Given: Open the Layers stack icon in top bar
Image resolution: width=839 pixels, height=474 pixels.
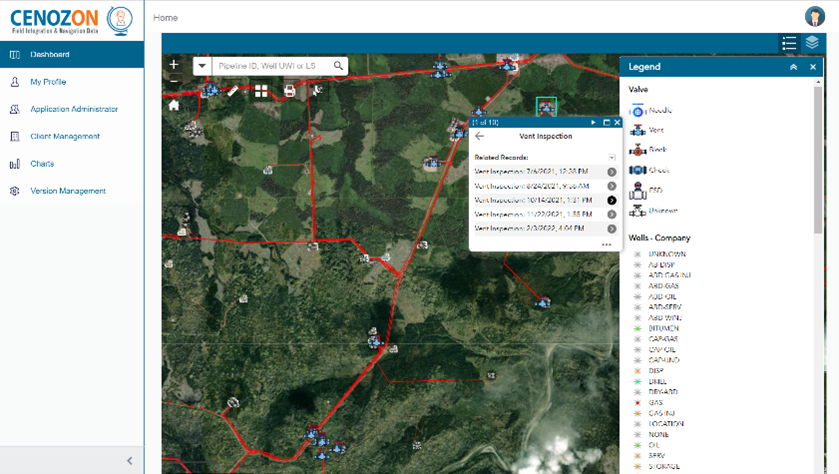Looking at the screenshot, I should 812,42.
